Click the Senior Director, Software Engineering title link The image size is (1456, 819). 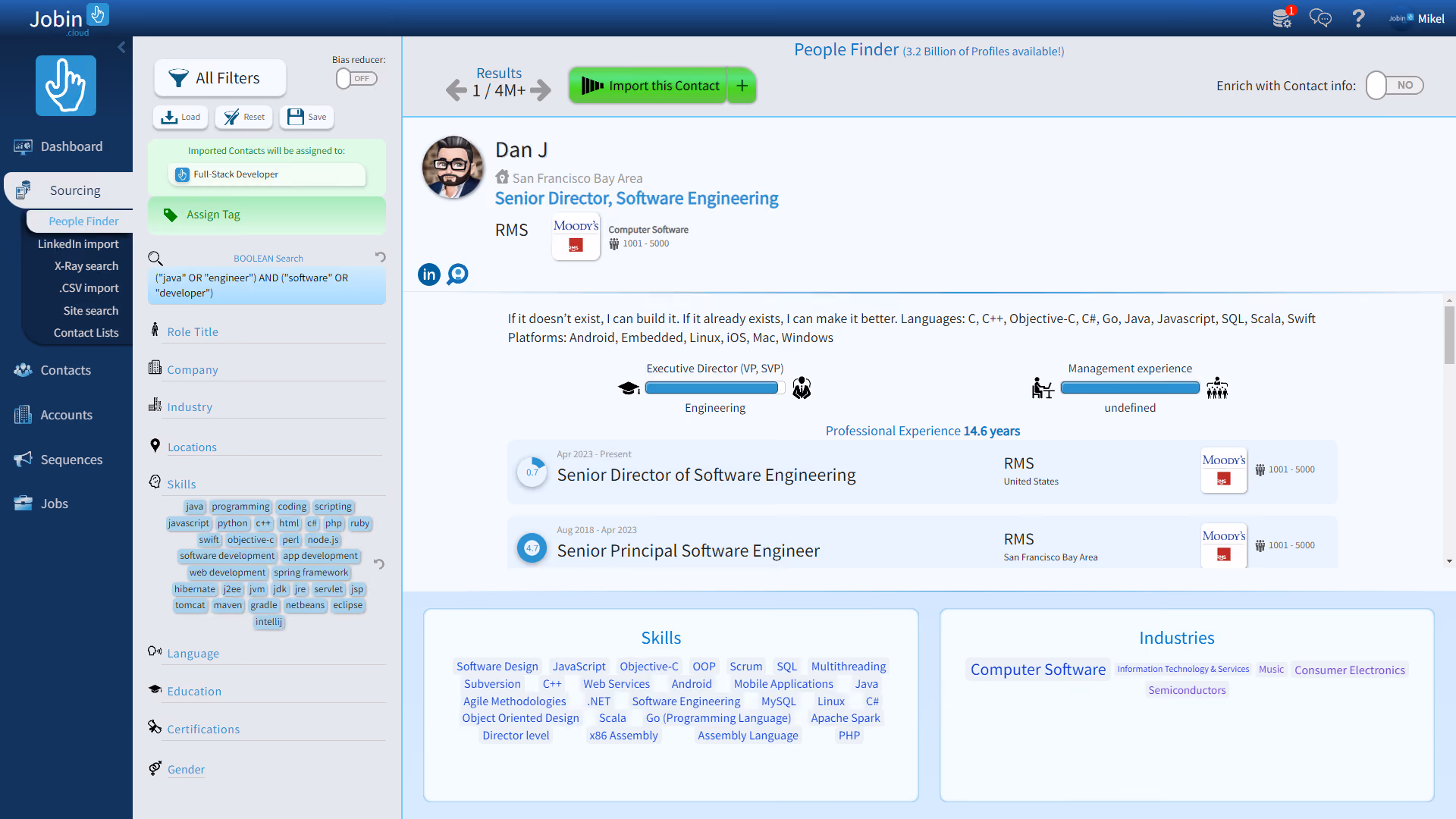pos(636,199)
